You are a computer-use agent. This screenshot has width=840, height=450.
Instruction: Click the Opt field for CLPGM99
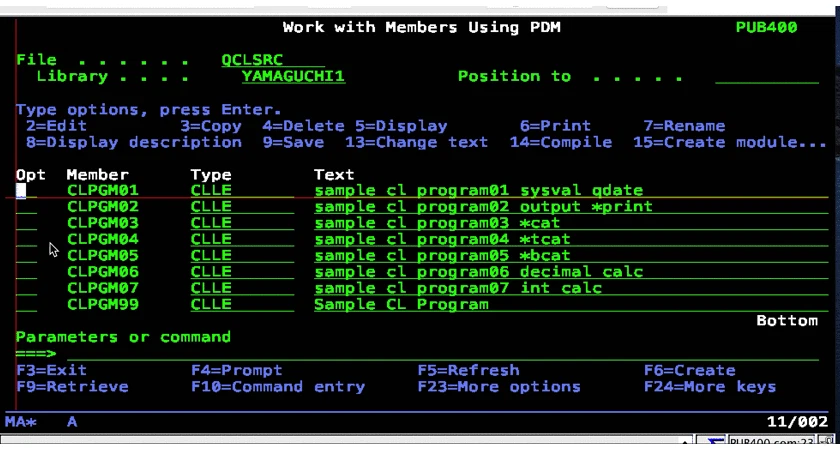coord(26,304)
